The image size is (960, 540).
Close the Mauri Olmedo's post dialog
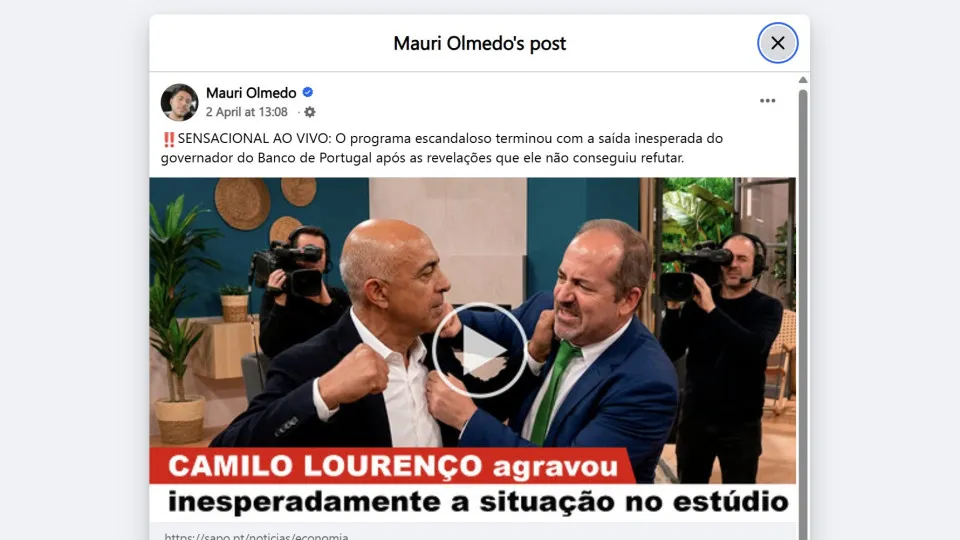click(778, 43)
